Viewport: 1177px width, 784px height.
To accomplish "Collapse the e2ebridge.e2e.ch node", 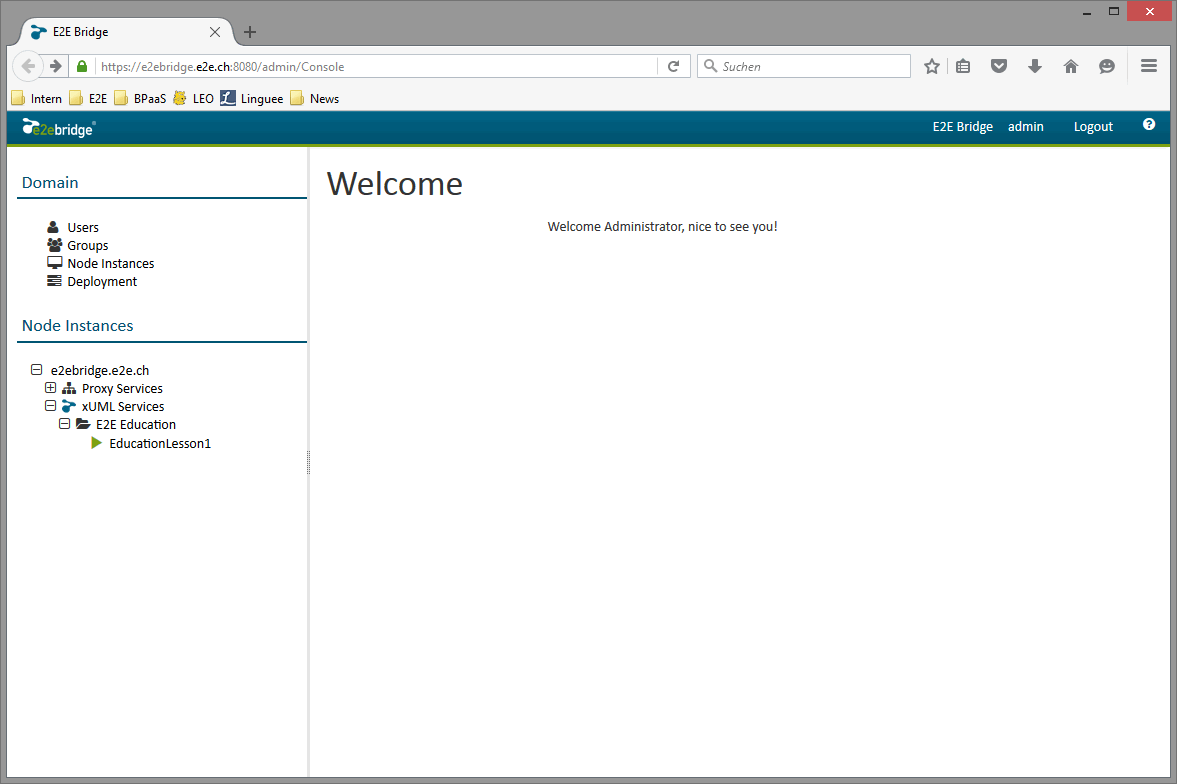I will (x=36, y=370).
